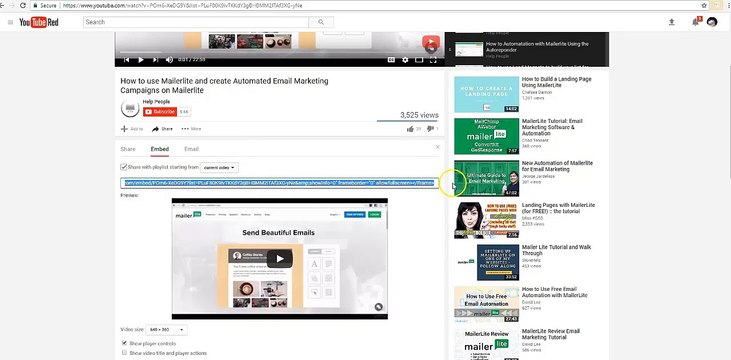
Task: Open How to Create a Landing Page thumbnail
Action: click(486, 95)
